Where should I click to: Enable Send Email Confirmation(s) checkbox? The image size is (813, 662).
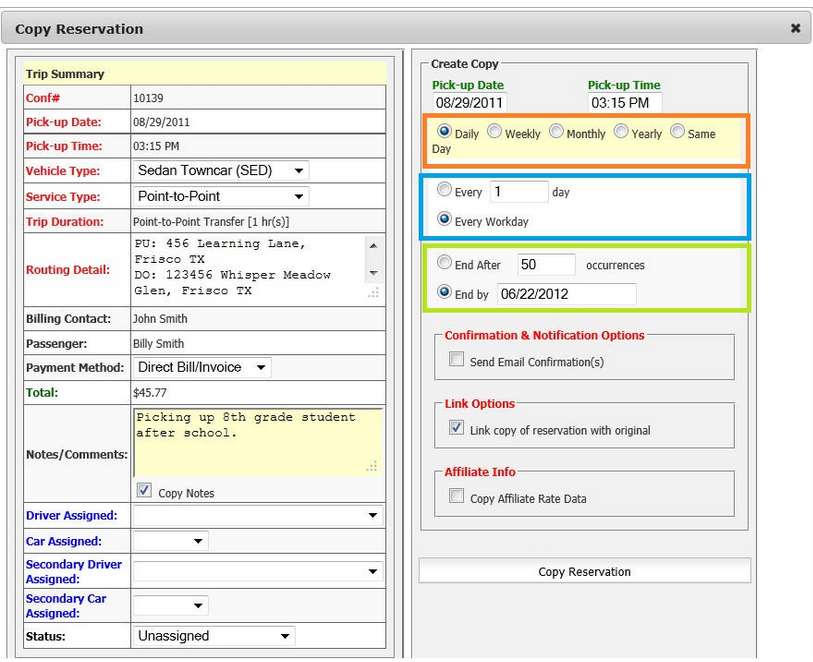tap(456, 360)
